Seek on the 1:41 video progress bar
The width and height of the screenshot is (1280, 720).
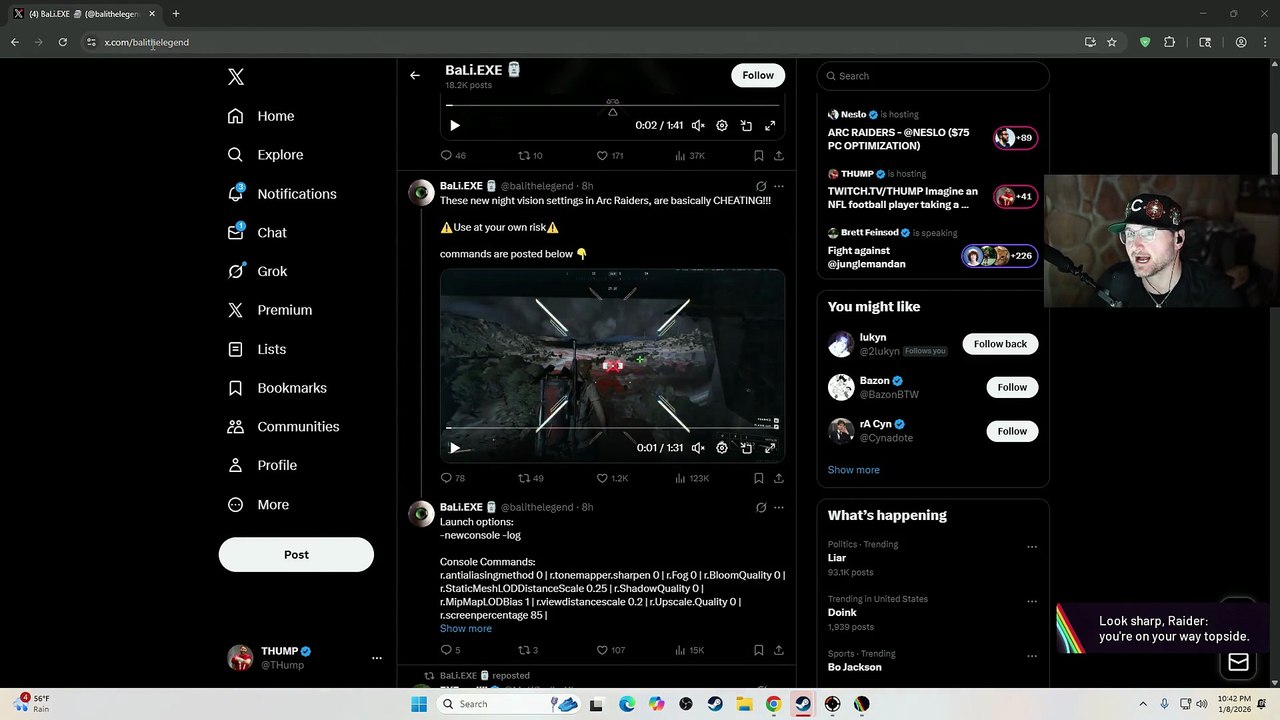click(612, 105)
